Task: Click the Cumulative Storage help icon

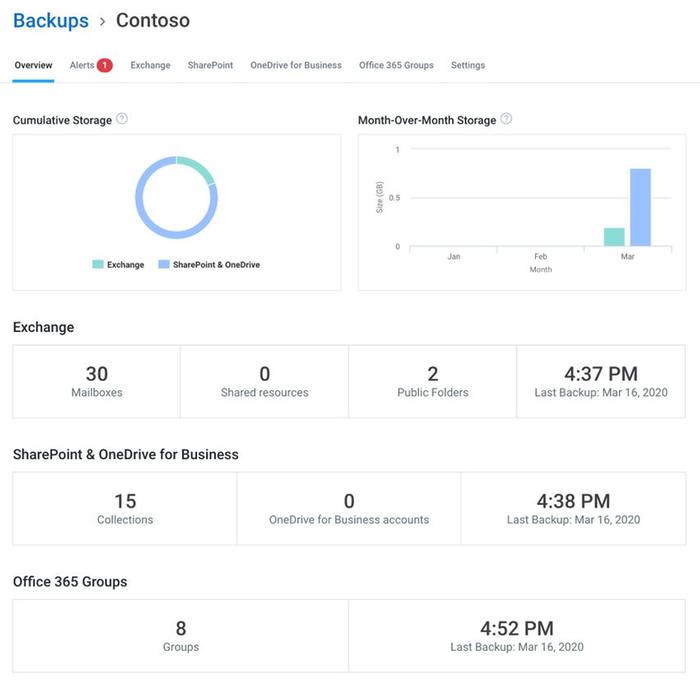Action: coord(122,119)
